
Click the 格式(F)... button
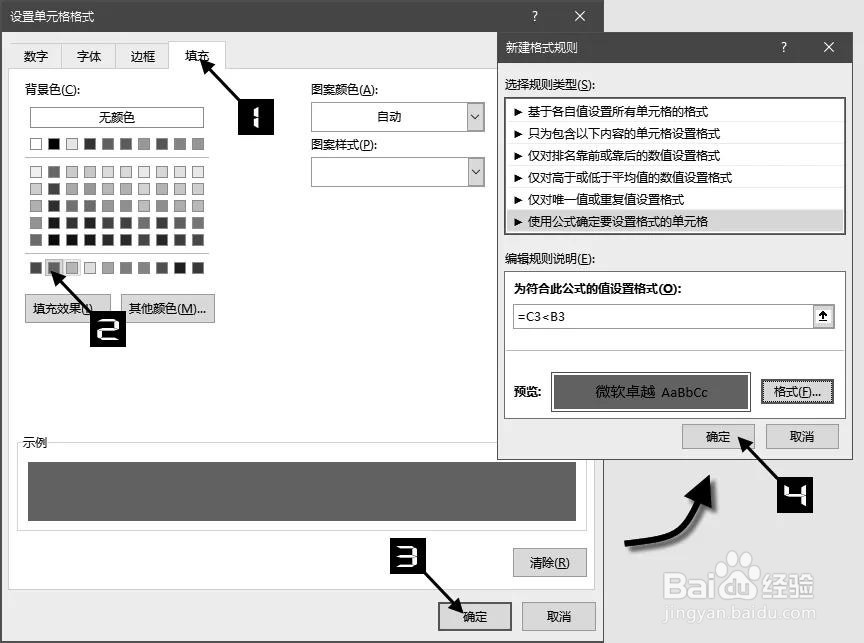click(x=797, y=392)
